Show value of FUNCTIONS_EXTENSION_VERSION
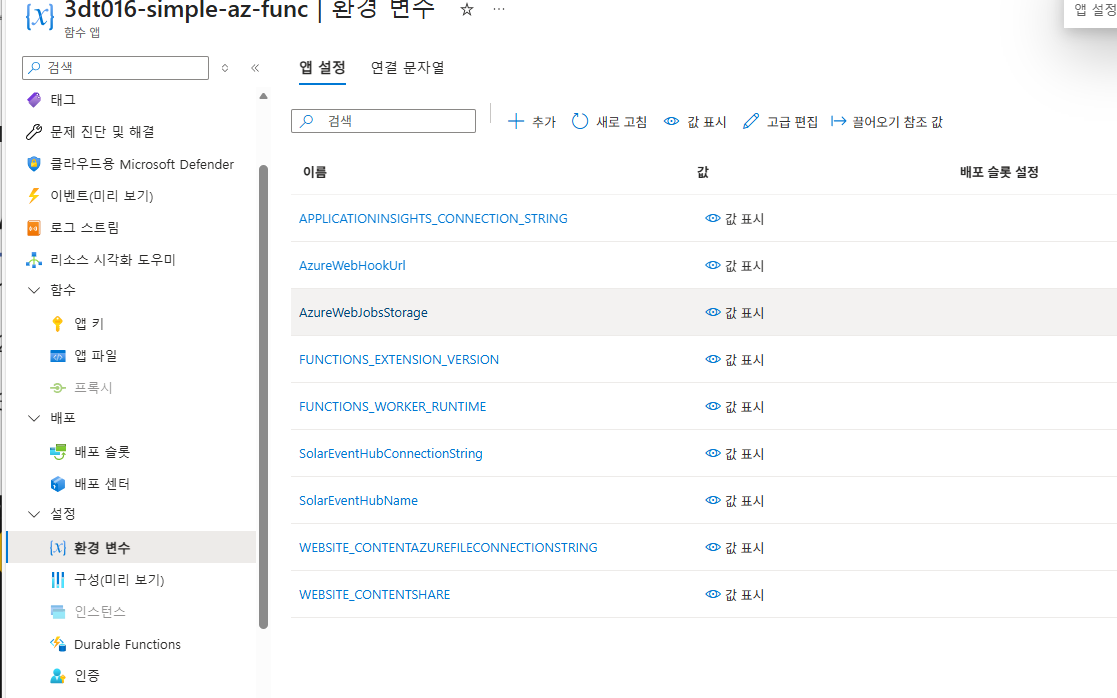Image resolution: width=1117 pixels, height=698 pixels. [734, 360]
